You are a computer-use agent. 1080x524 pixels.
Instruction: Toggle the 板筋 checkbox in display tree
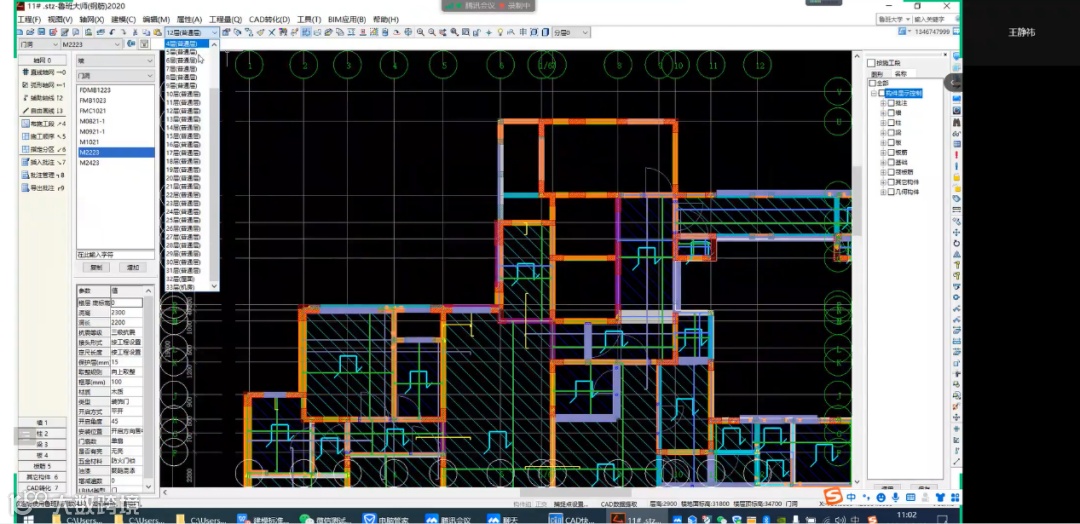coord(891,152)
